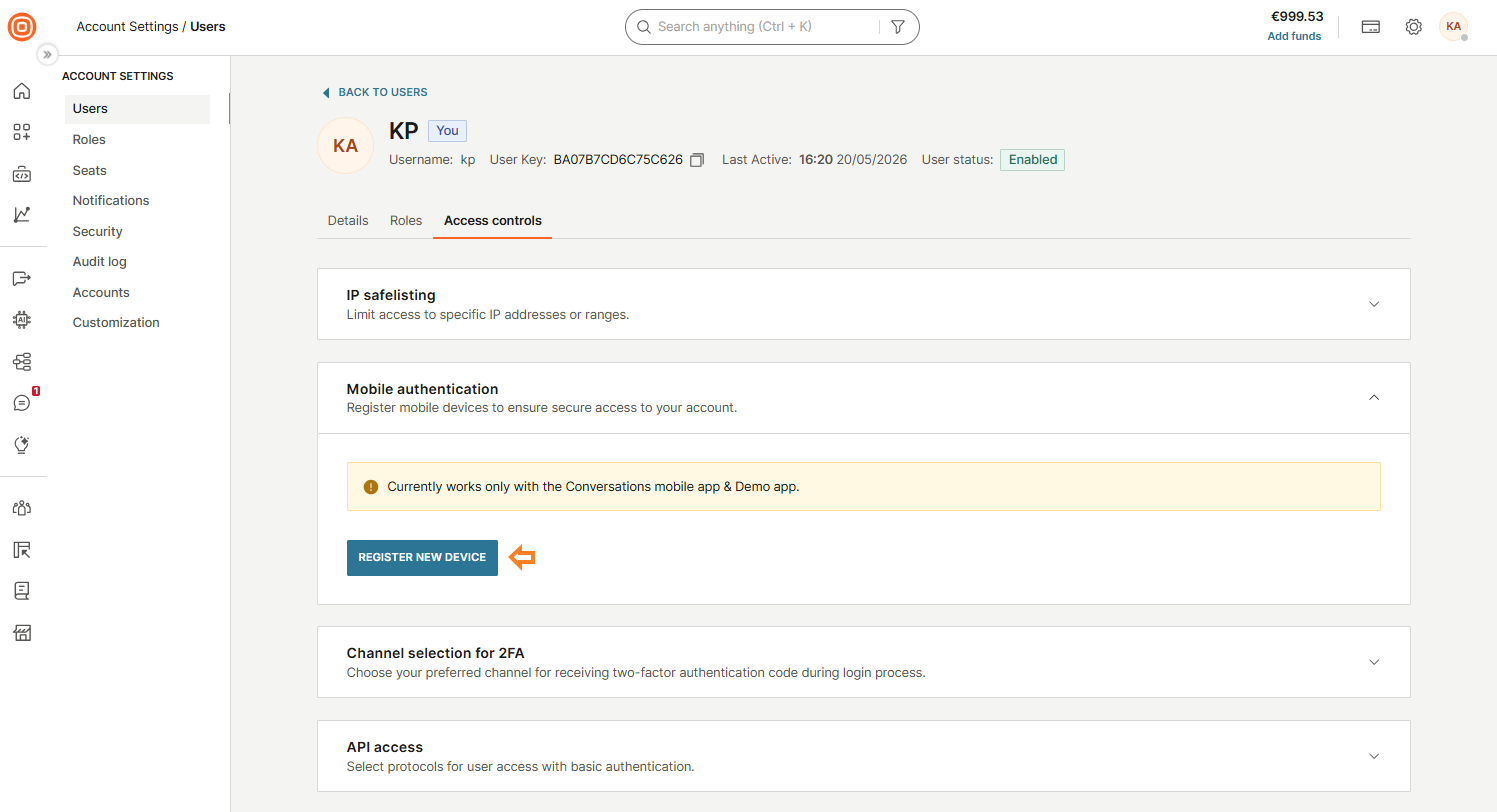This screenshot has height=812, width=1497.
Task: Click Mobile authentication section title
Action: pyautogui.click(x=422, y=389)
